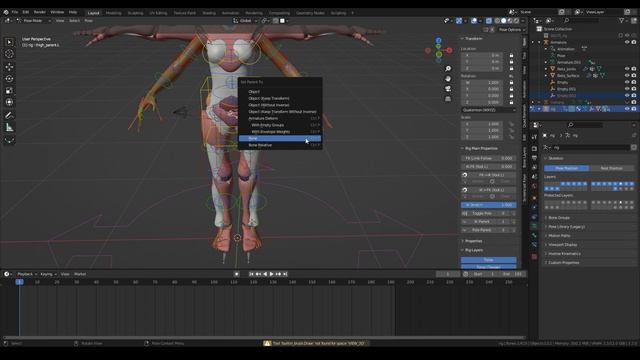Adjust the IK Stretch slider

click(489, 205)
